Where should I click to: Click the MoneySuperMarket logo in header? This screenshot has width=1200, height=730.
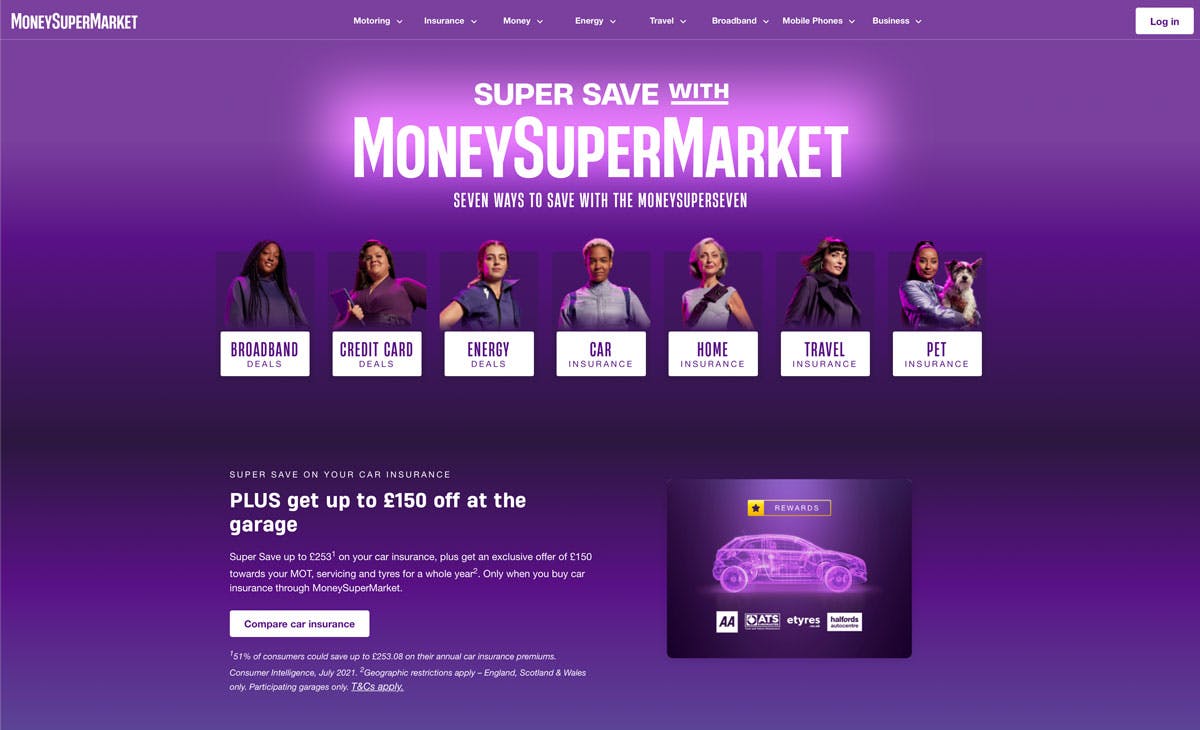(x=74, y=21)
